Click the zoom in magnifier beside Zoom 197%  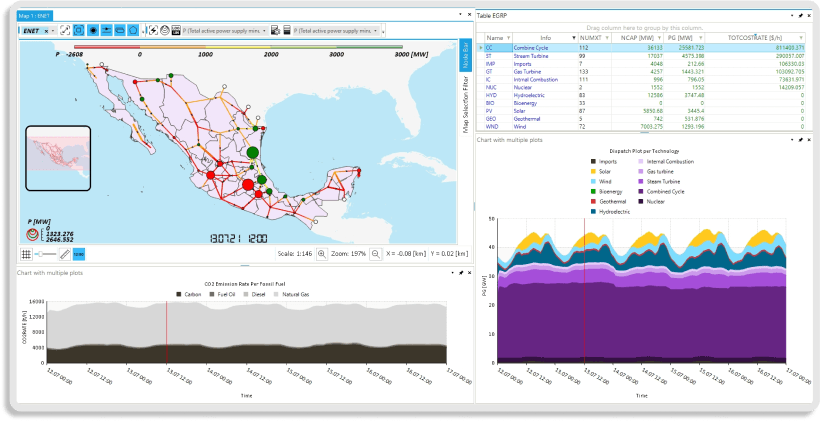[322, 255]
